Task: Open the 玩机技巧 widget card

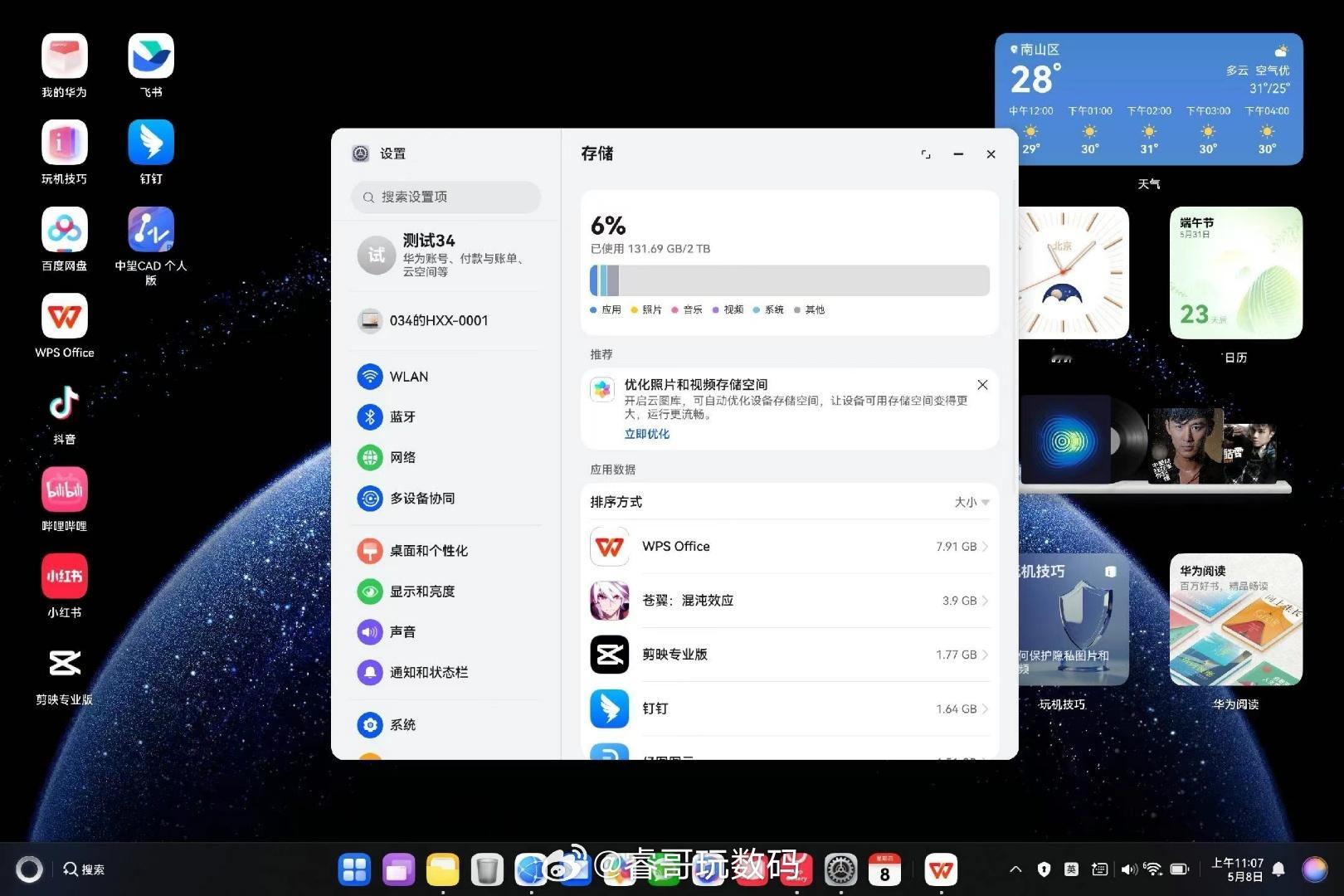Action: [x=1073, y=620]
